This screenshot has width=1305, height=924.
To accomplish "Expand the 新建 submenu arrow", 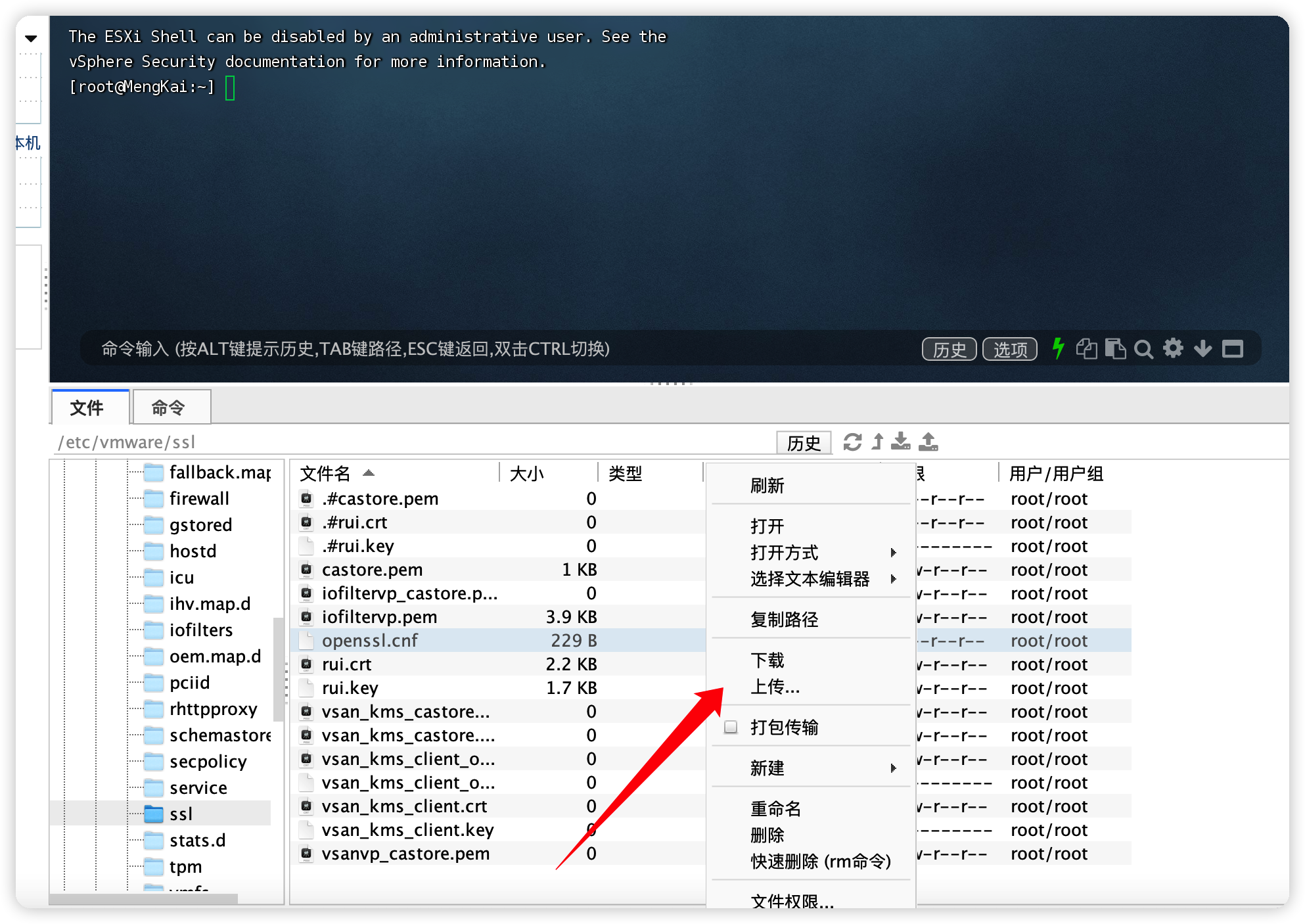I will [893, 768].
